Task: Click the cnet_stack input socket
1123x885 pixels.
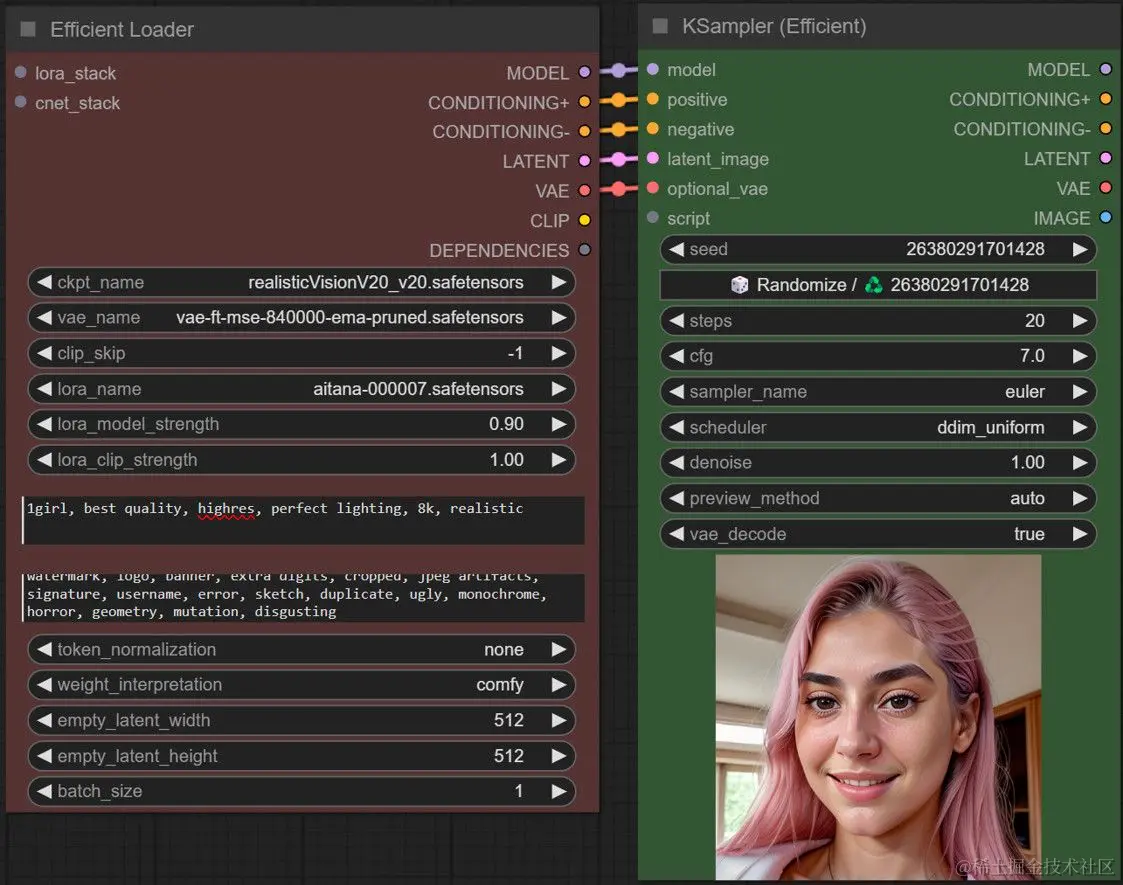Action: point(21,102)
